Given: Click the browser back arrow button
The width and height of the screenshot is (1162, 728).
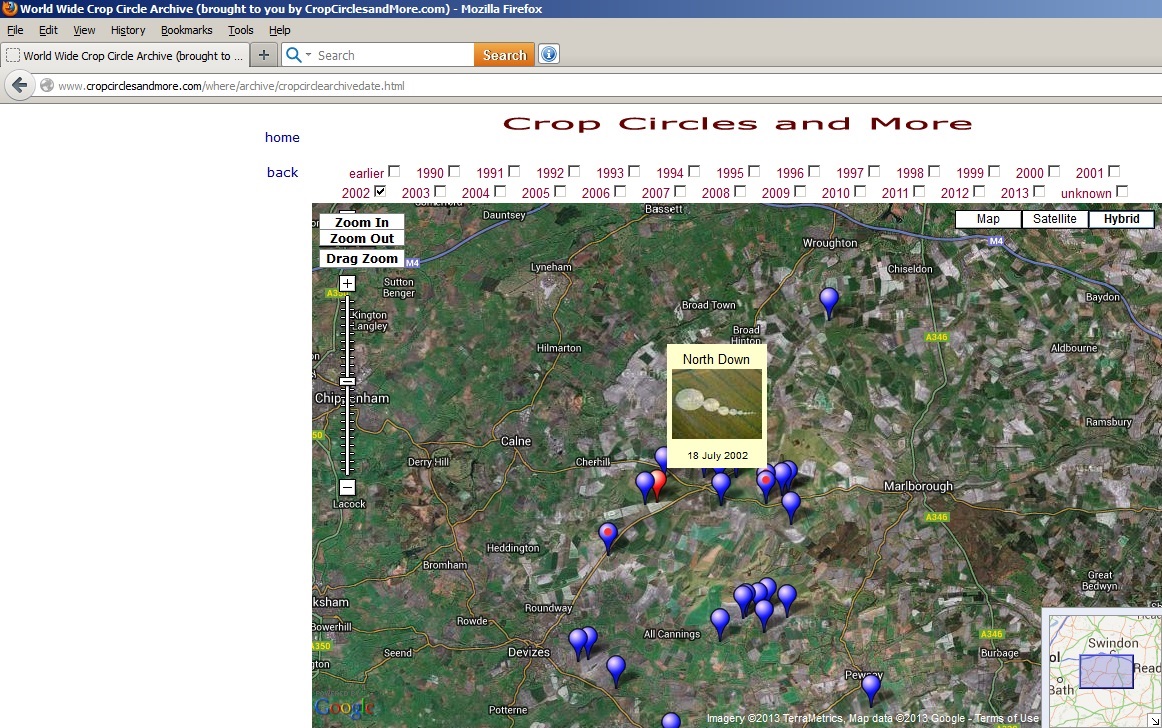Looking at the screenshot, I should tap(18, 86).
